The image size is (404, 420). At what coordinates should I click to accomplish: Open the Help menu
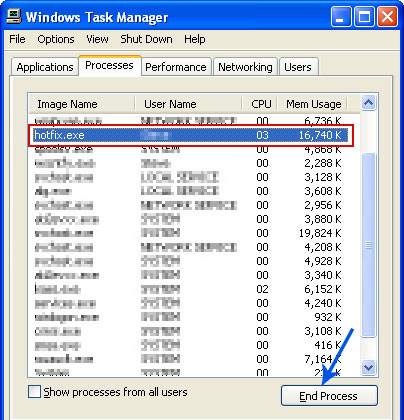[195, 39]
